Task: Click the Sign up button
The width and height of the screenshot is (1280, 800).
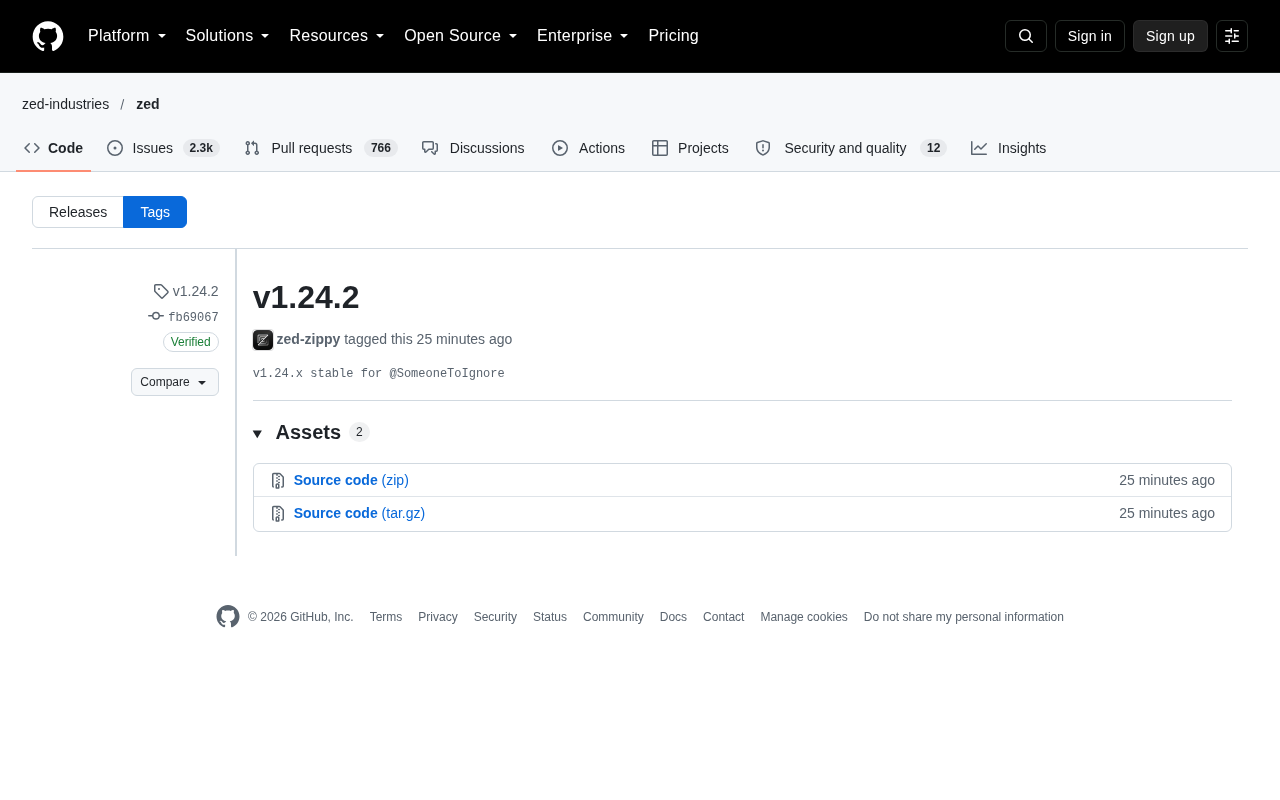Action: (x=1170, y=36)
